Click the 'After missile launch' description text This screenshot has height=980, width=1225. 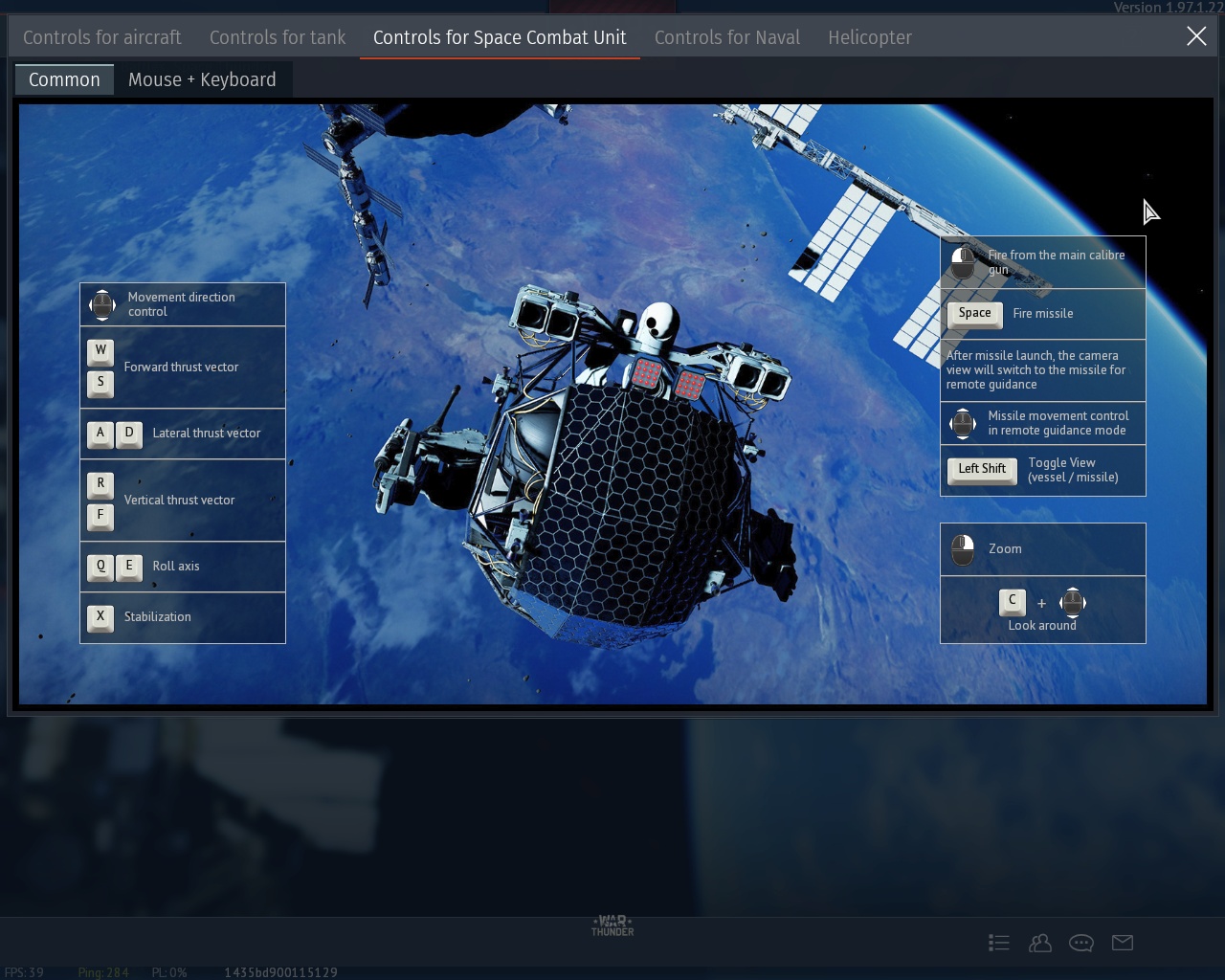[1036, 370]
